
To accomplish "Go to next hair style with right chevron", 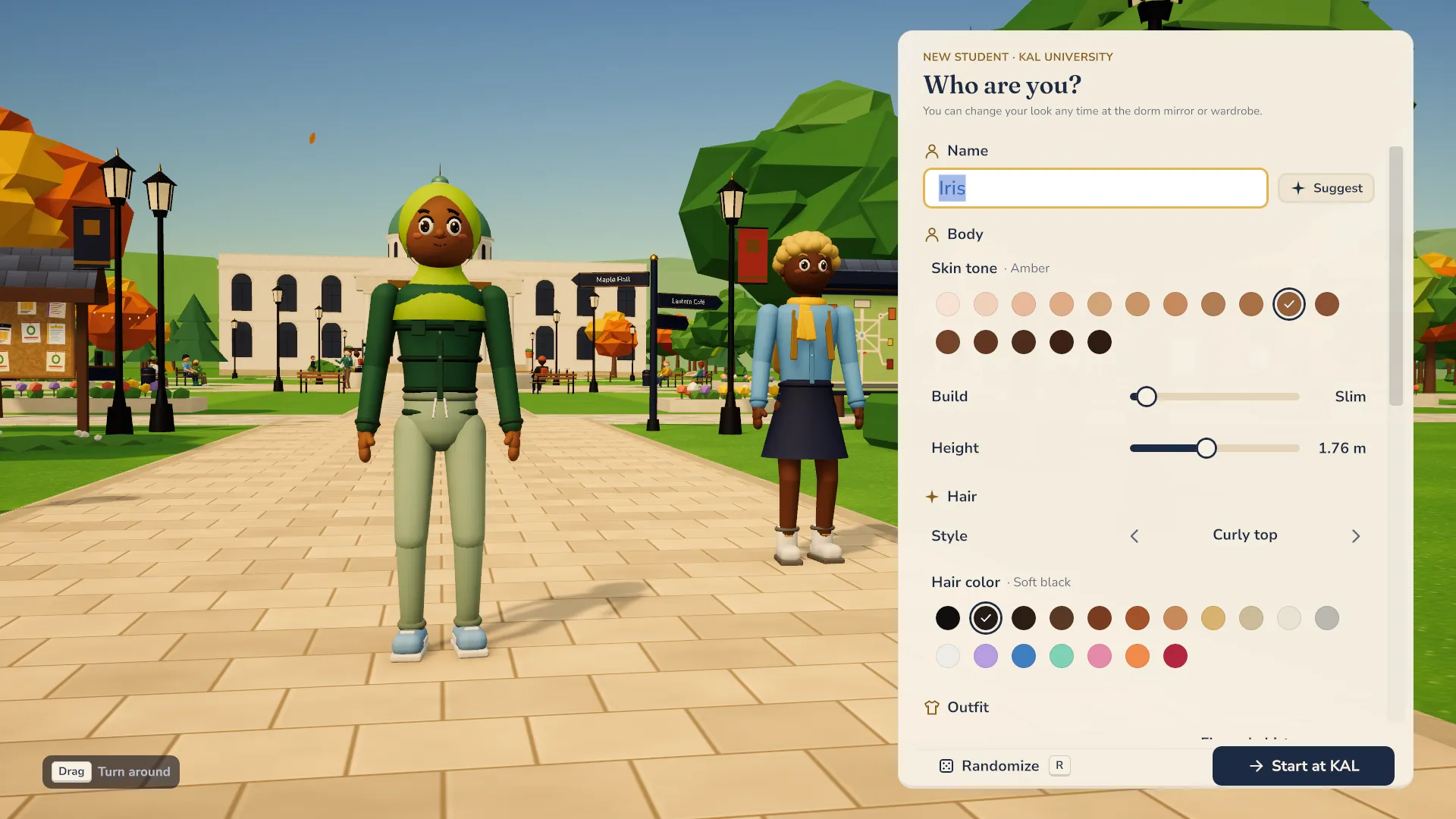I will pyautogui.click(x=1356, y=536).
